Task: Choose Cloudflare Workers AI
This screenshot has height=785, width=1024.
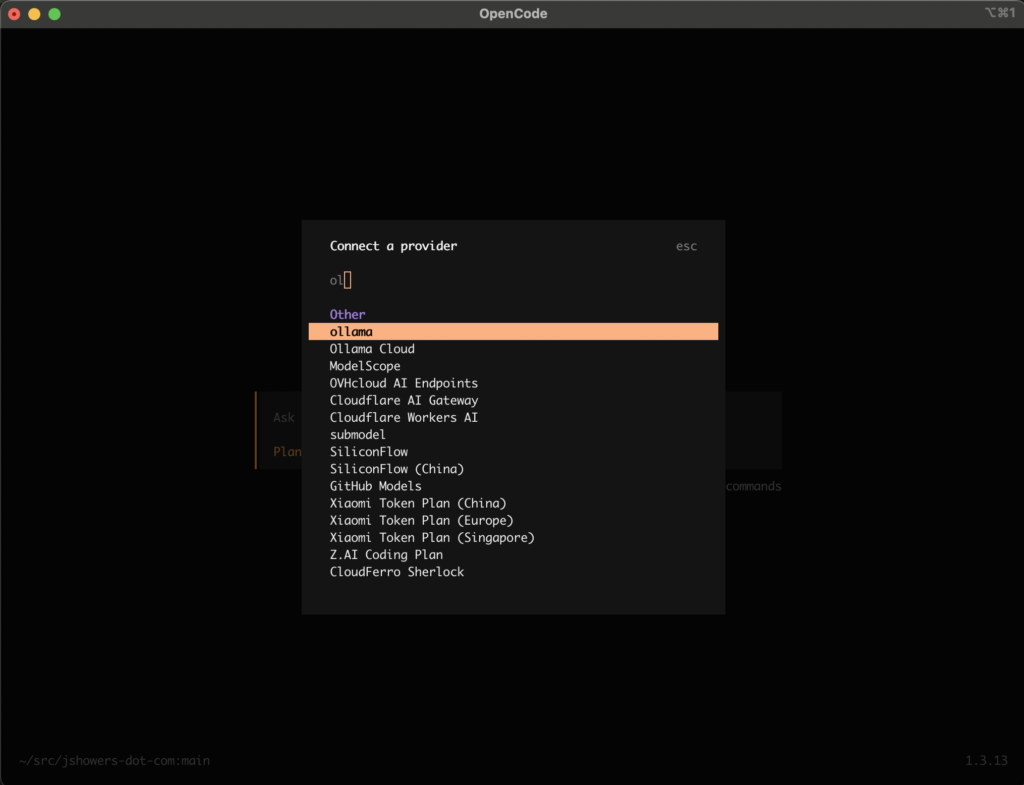Action: pyautogui.click(x=404, y=417)
